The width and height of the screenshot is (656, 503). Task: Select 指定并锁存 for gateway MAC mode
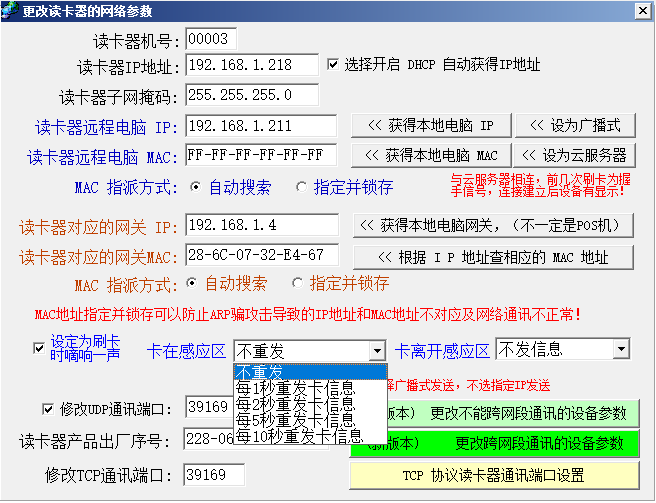click(297, 283)
